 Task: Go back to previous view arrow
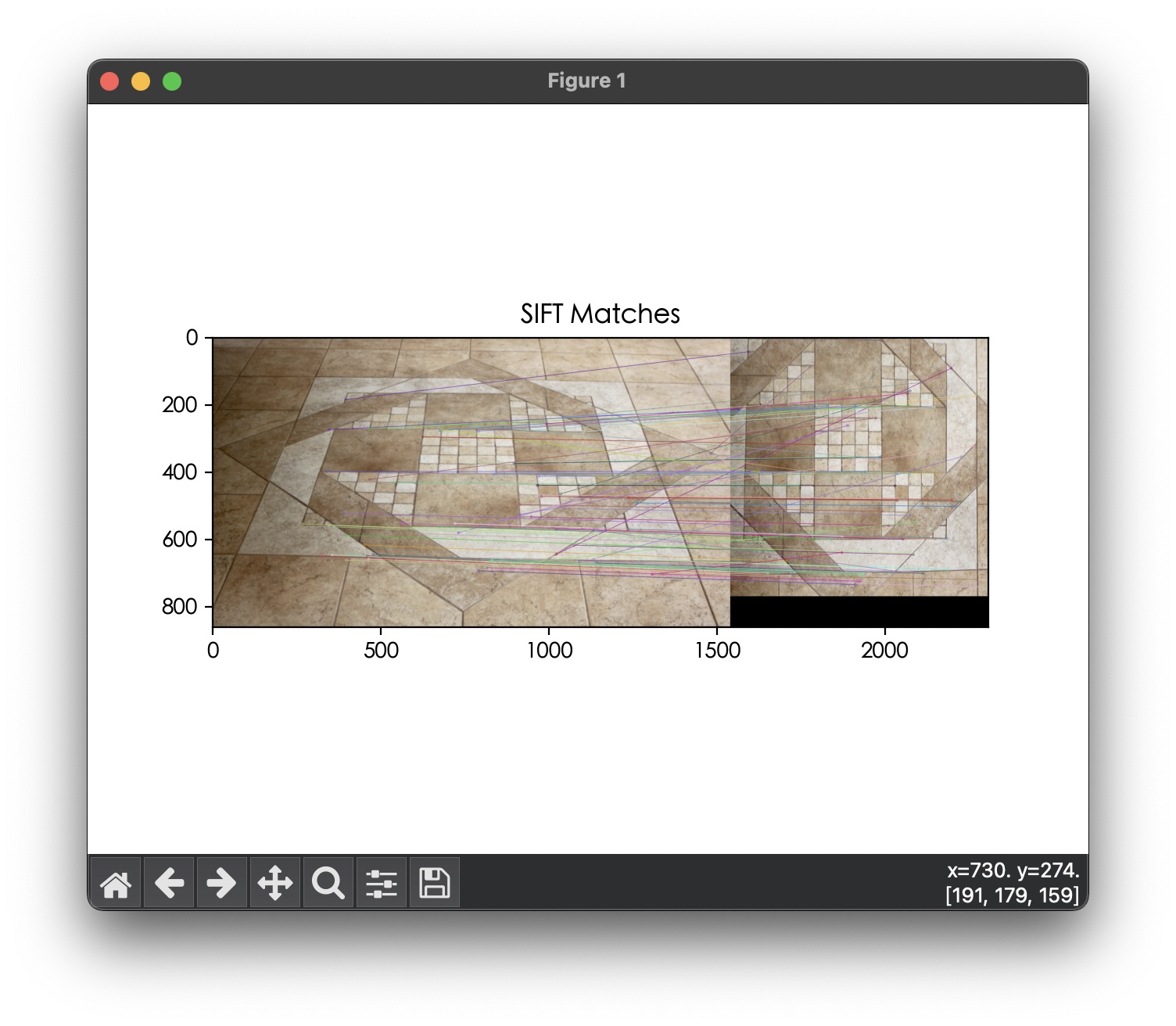click(x=169, y=884)
